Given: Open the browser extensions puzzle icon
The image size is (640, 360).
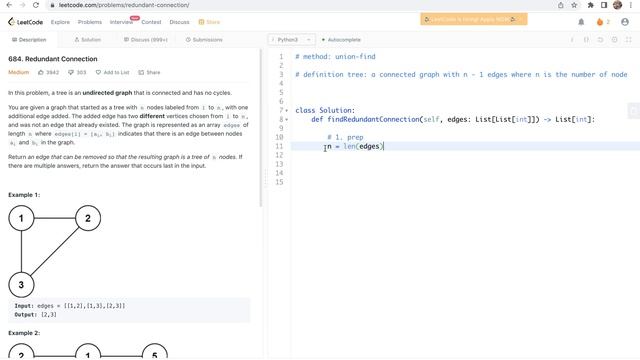Looking at the screenshot, I should point(591,5).
